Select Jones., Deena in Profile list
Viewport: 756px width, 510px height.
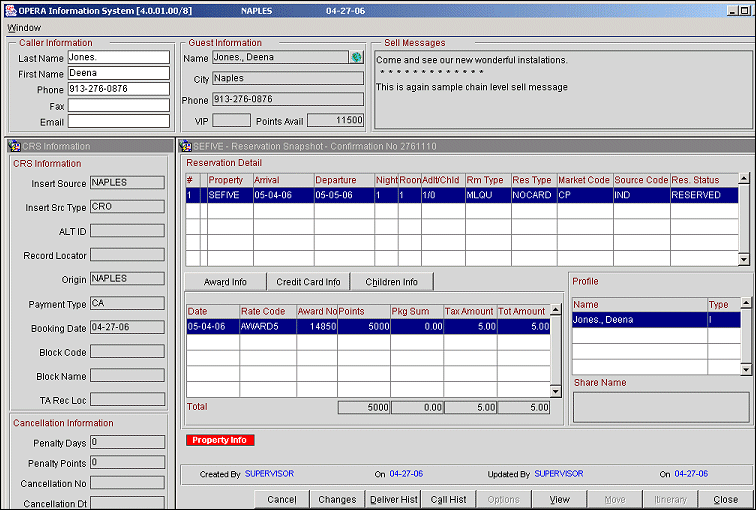coord(638,320)
